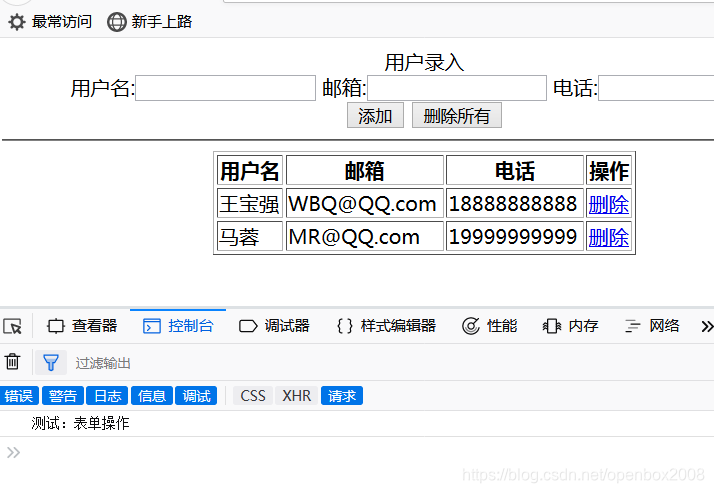Viewport: 714px width, 493px height.
Task: Click the 用户录入 heading text
Action: (424, 62)
